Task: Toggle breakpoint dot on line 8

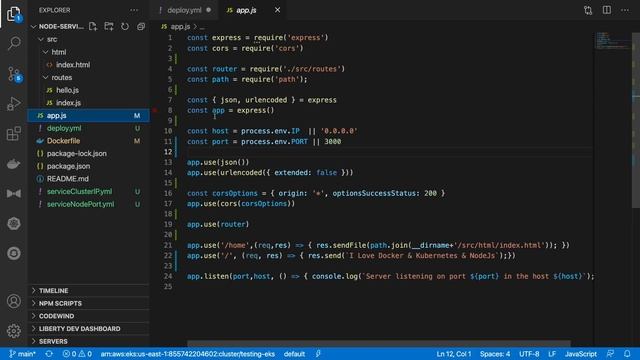Action: point(155,110)
